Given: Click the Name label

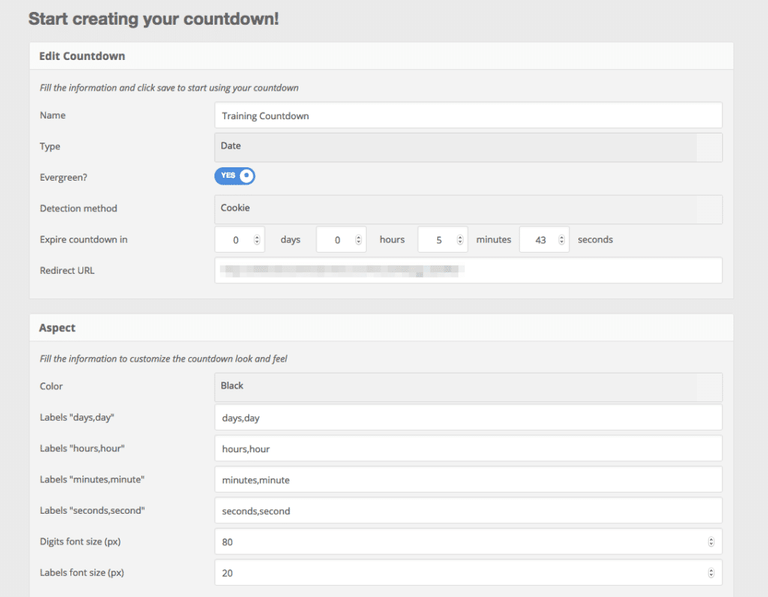Looking at the screenshot, I should [x=53, y=115].
